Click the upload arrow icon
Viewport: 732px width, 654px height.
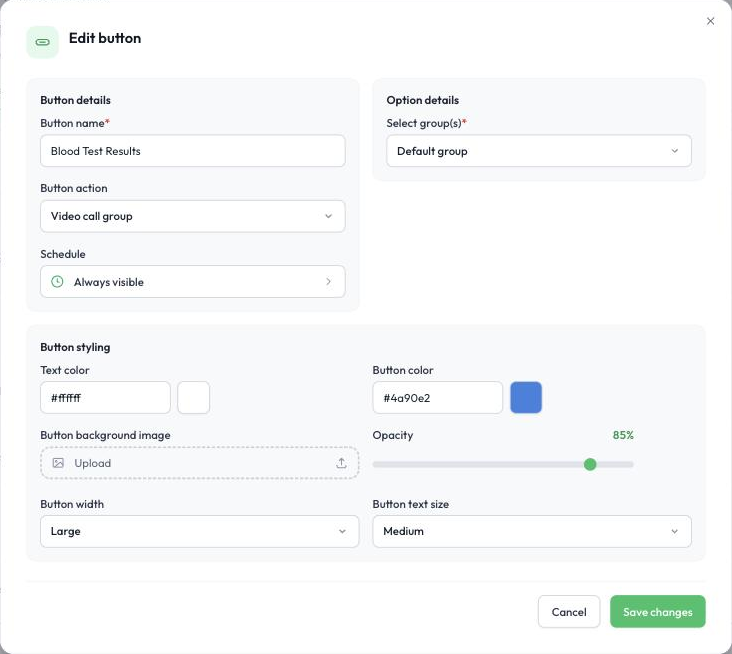click(x=341, y=463)
